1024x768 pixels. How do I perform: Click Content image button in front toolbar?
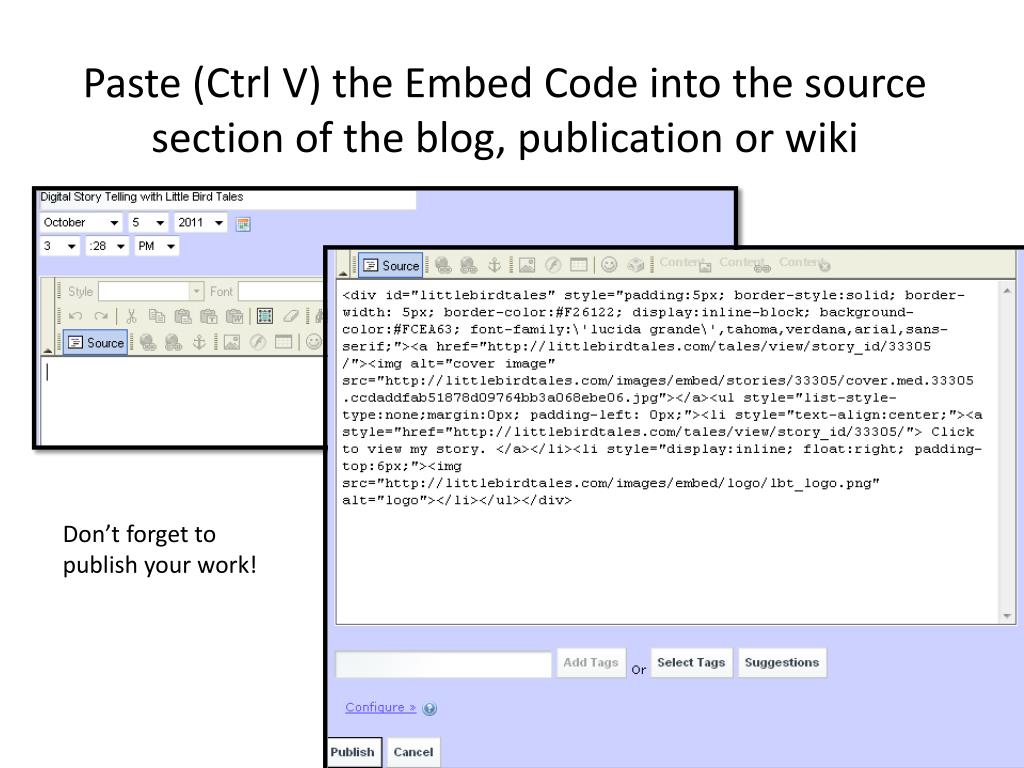pyautogui.click(x=686, y=263)
